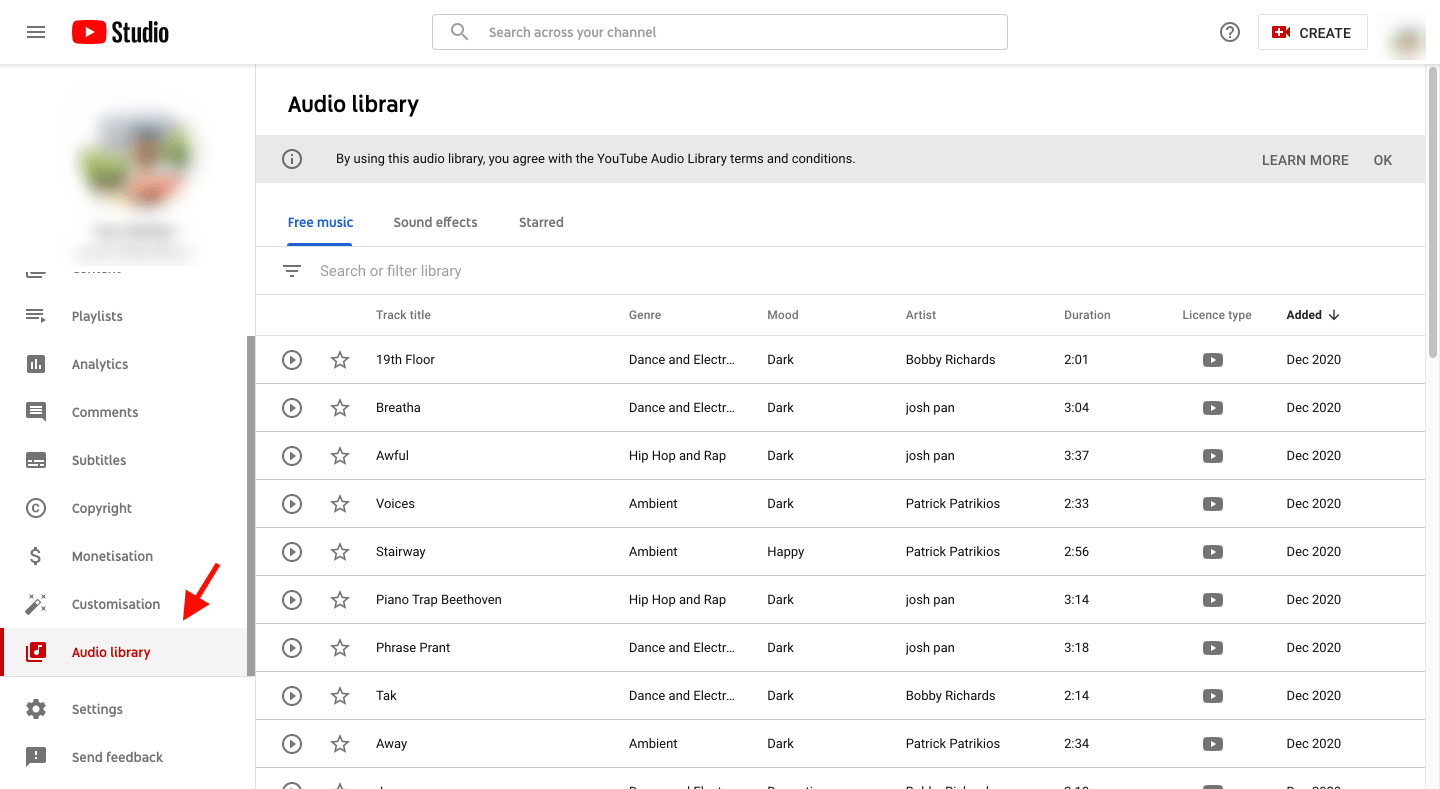
Task: Open Settings from the sidebar
Action: coord(97,709)
